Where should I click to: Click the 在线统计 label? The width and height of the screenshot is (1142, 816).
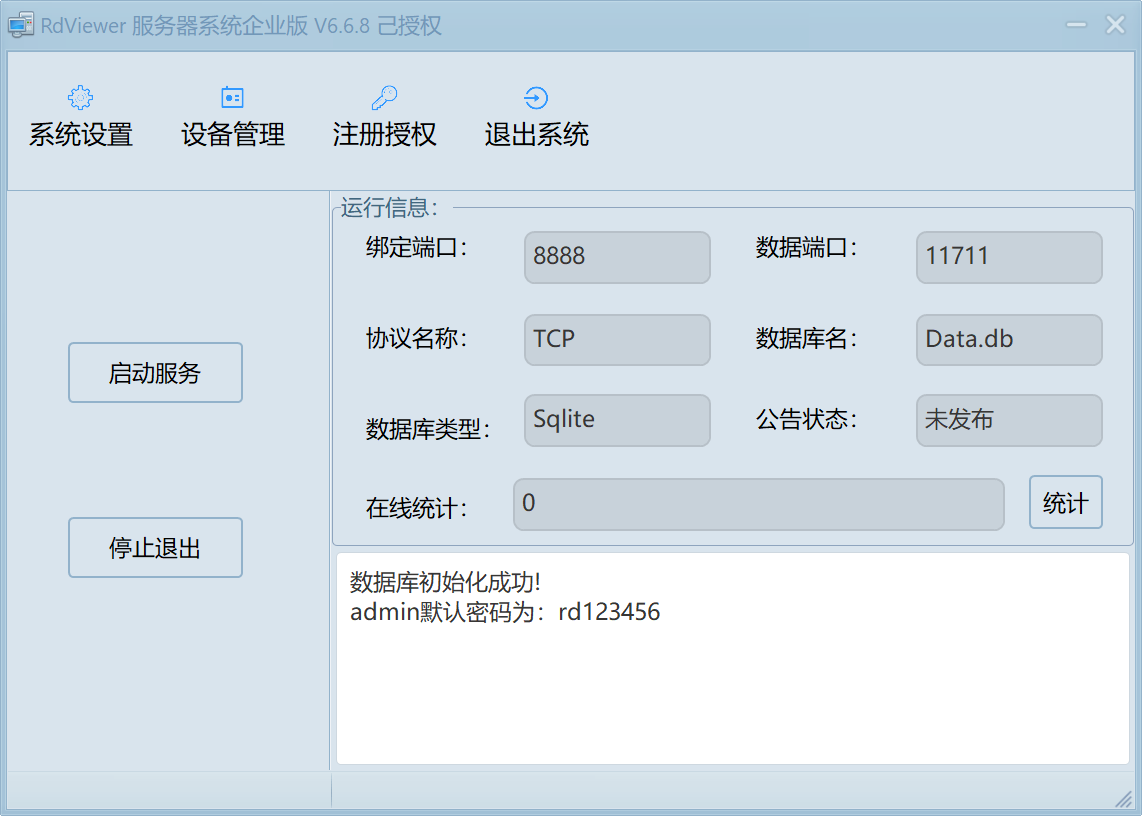(x=416, y=508)
